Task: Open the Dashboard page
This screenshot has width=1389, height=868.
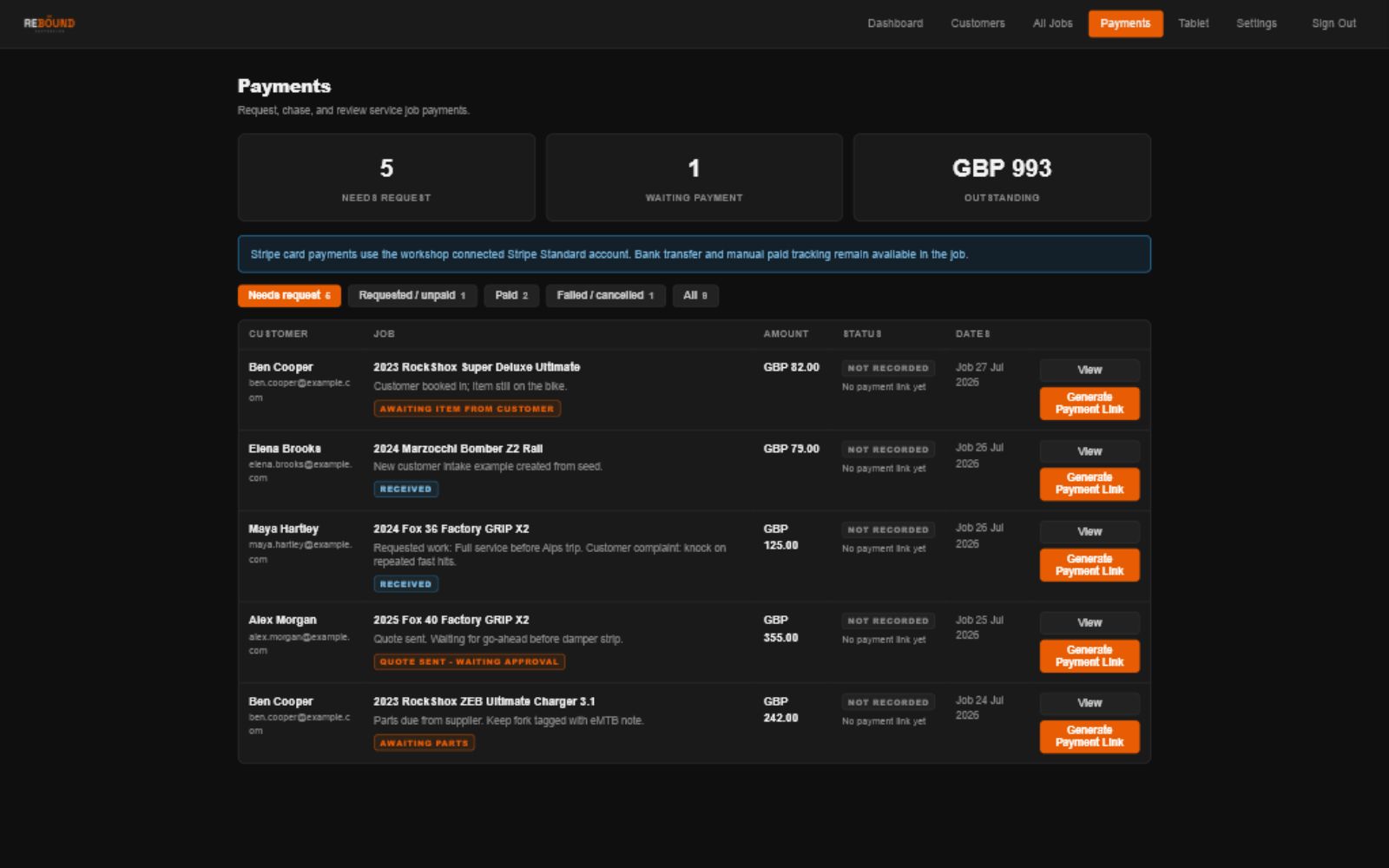Action: point(895,23)
